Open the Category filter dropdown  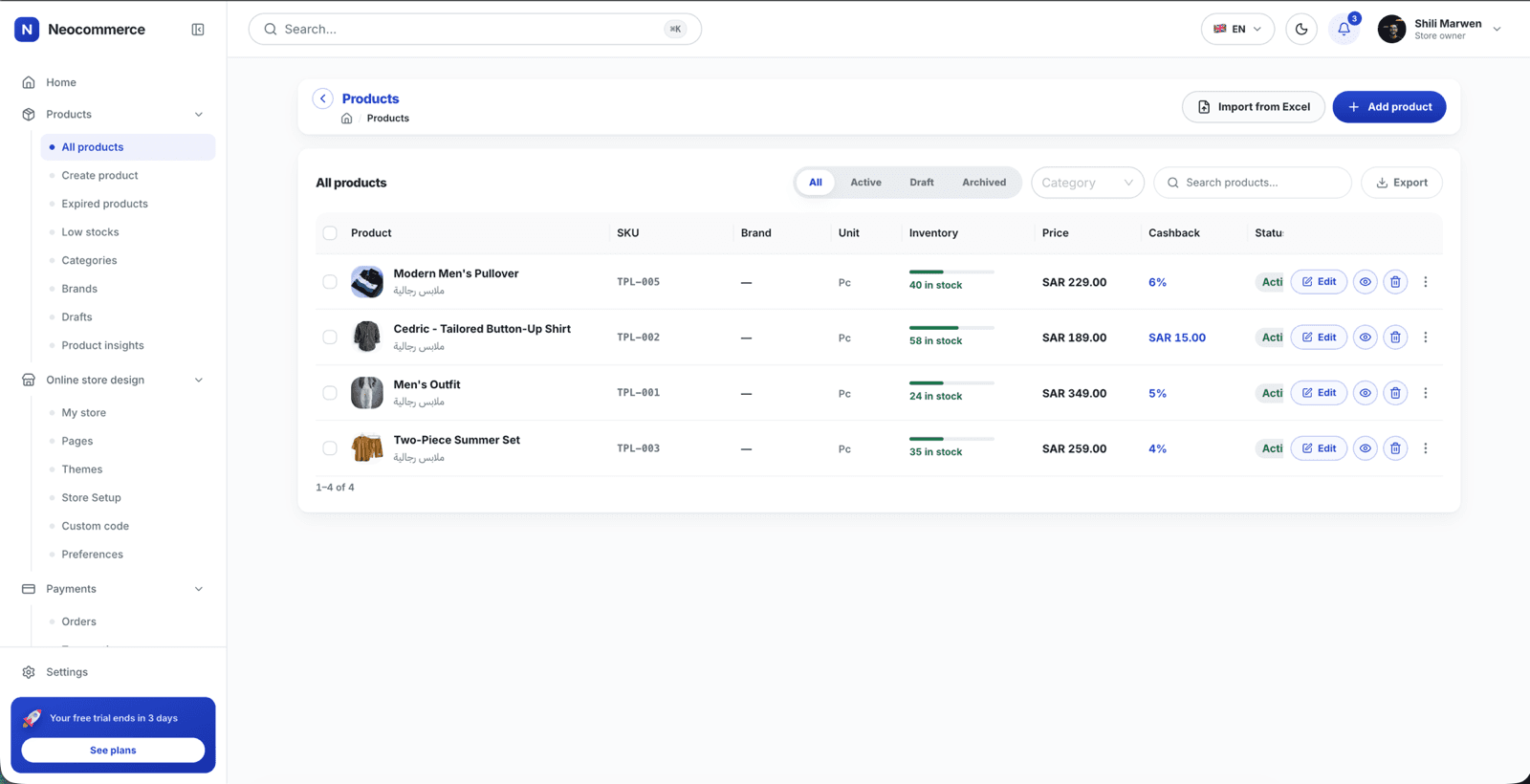point(1087,183)
